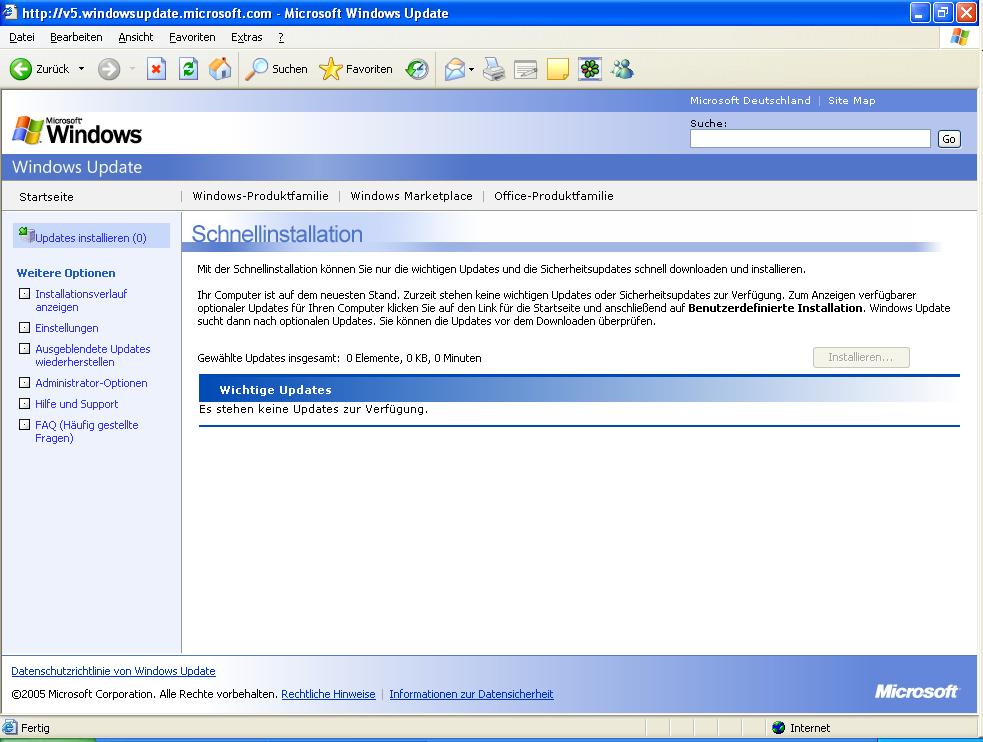Click the Wichtige Updates section header
This screenshot has height=742, width=983.
pyautogui.click(x=579, y=389)
